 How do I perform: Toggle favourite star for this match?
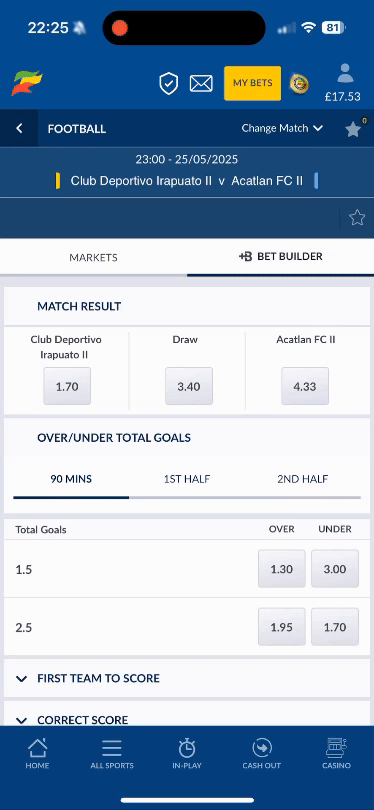(357, 218)
